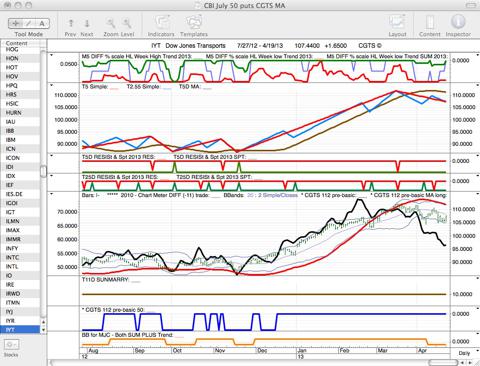Select IBM in the stock list

(x=20, y=140)
